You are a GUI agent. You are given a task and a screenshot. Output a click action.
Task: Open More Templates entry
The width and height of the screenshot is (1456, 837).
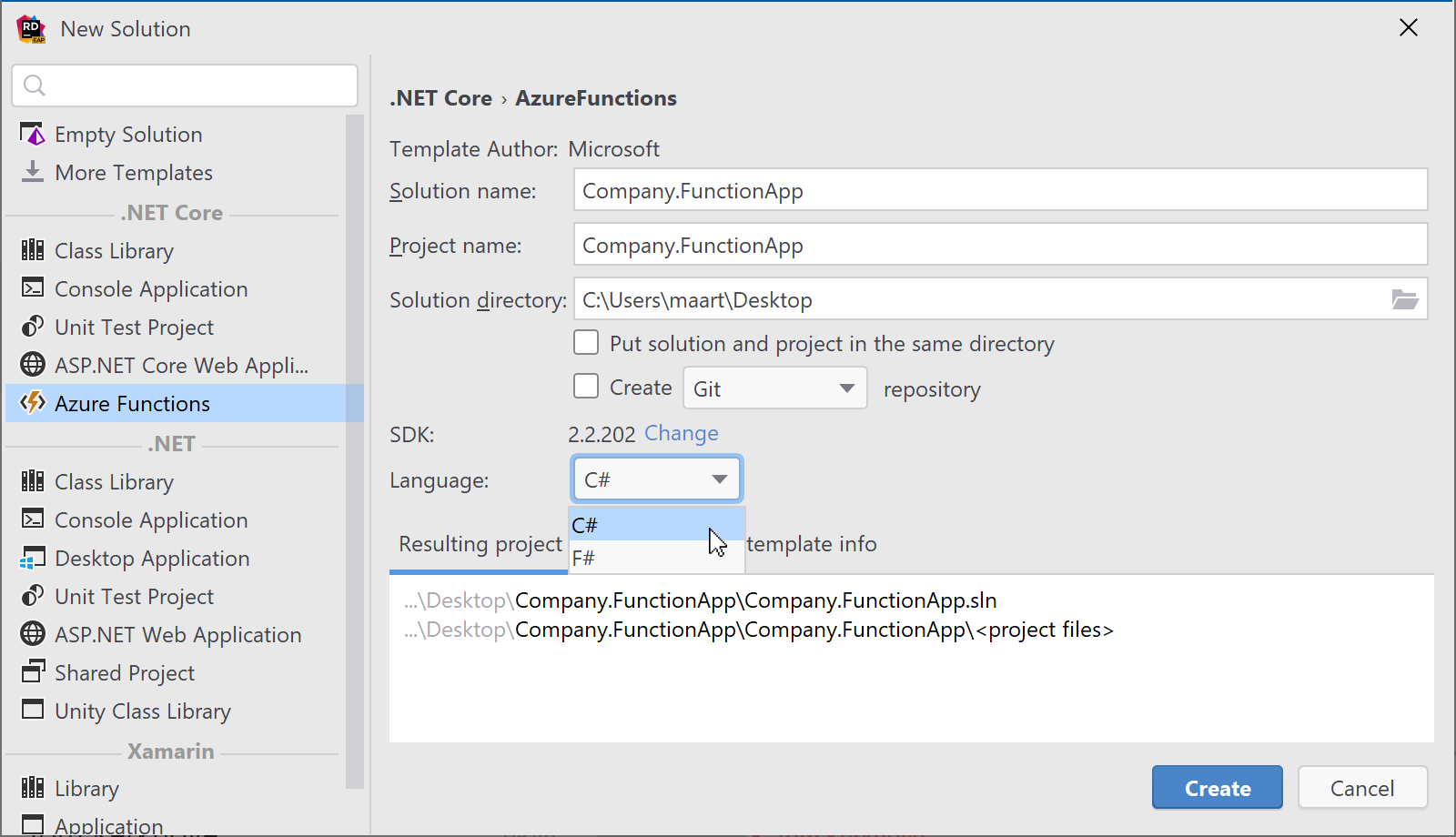(134, 173)
